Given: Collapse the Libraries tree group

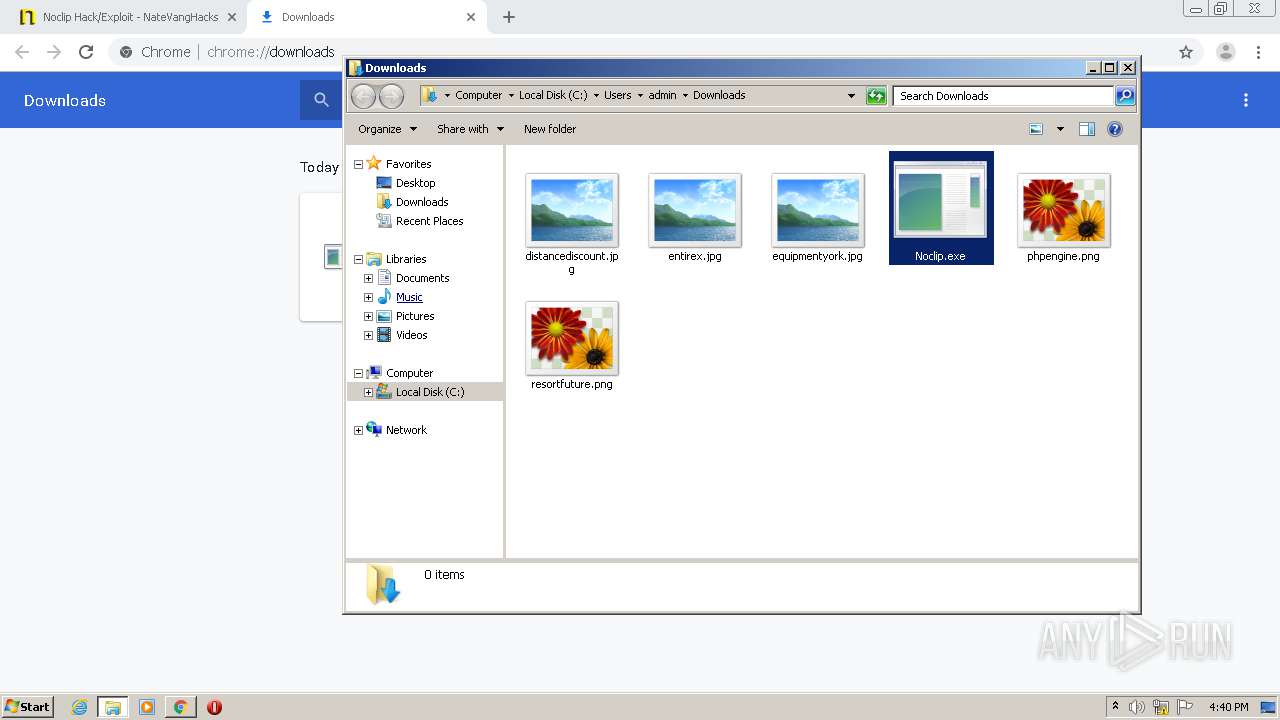Looking at the screenshot, I should tap(358, 259).
